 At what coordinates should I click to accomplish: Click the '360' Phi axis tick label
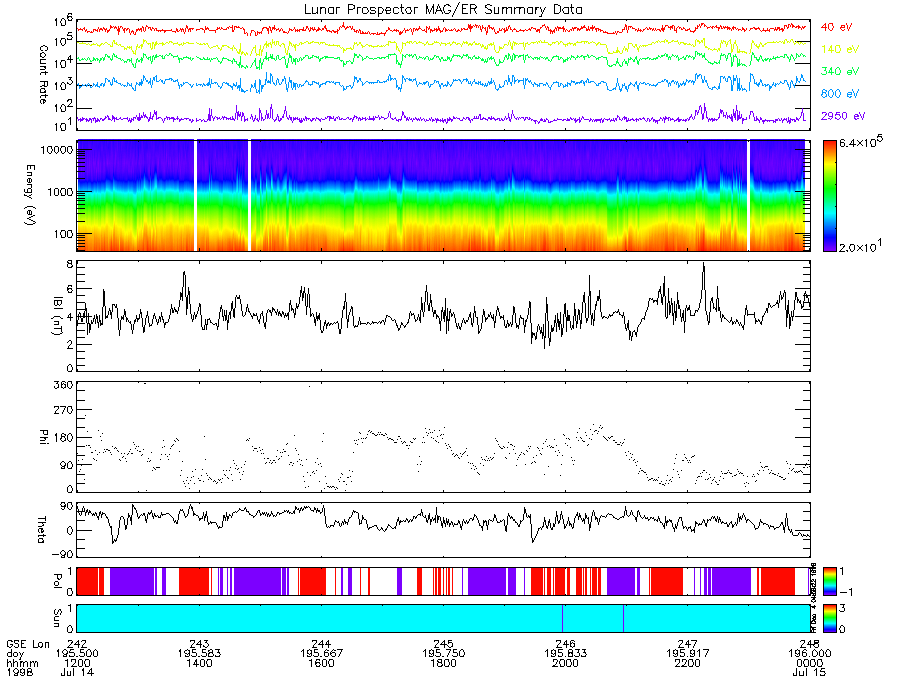64,385
